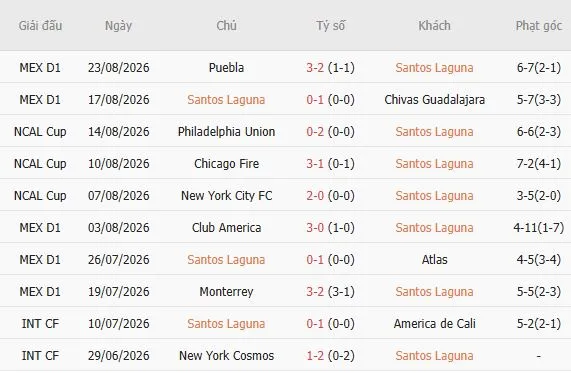
Task: Click corner stats 4-11(1-7) for Club America
Action: click(x=539, y=228)
